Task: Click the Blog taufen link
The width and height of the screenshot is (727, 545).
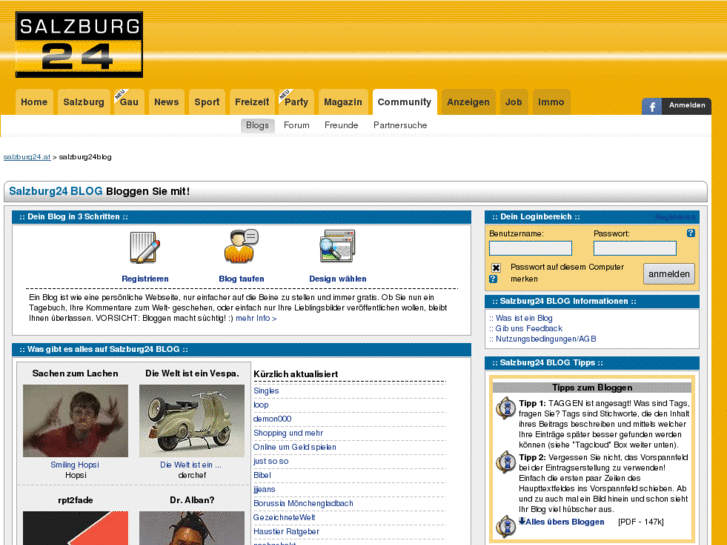Action: (x=241, y=279)
